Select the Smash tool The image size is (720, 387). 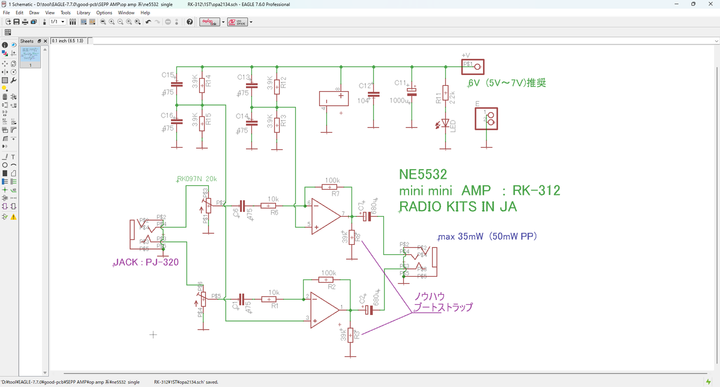click(5, 130)
